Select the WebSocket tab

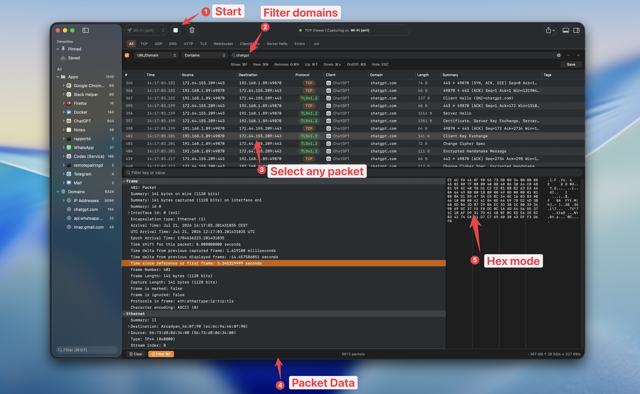(x=223, y=44)
